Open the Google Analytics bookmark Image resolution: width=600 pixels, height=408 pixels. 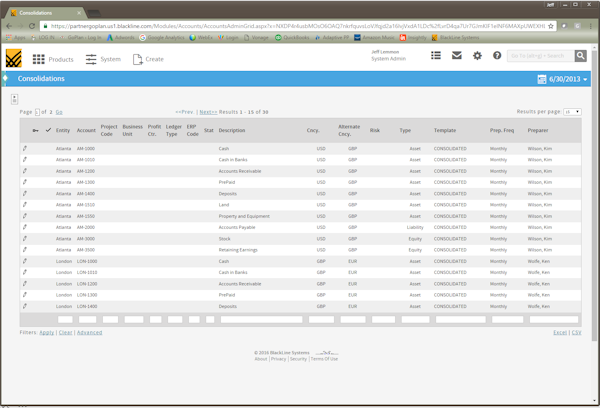162,38
